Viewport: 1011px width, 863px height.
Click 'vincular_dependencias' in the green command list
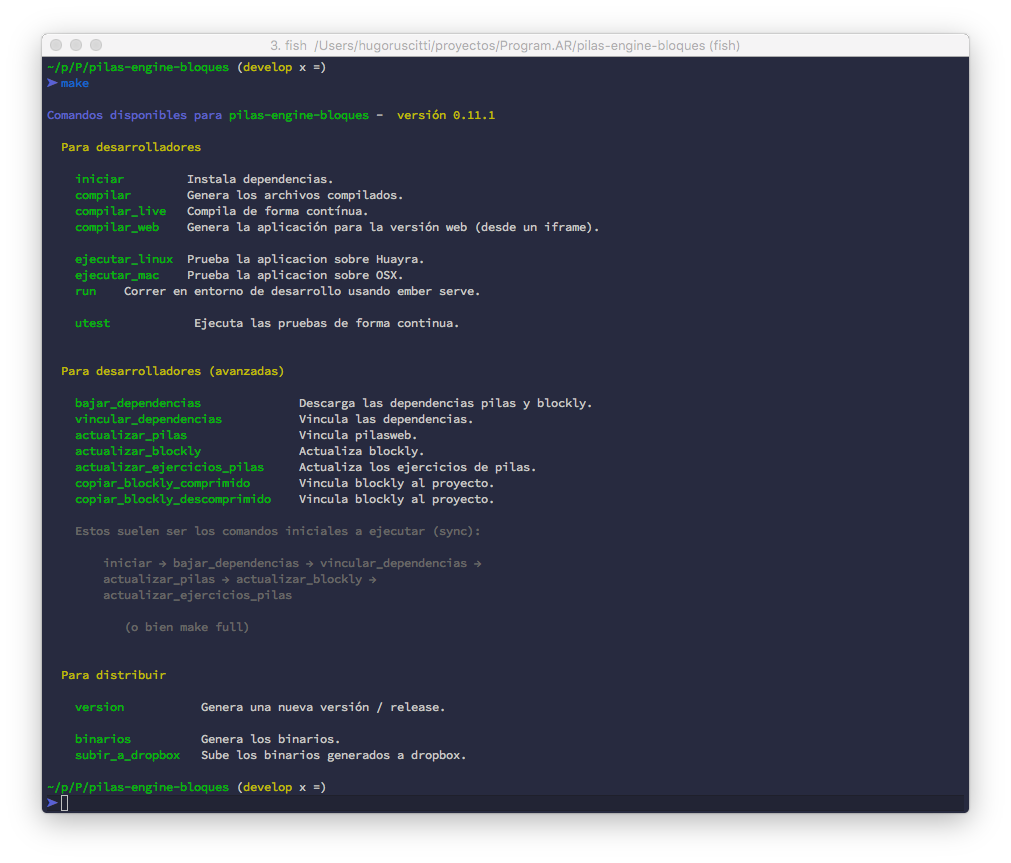pos(148,419)
